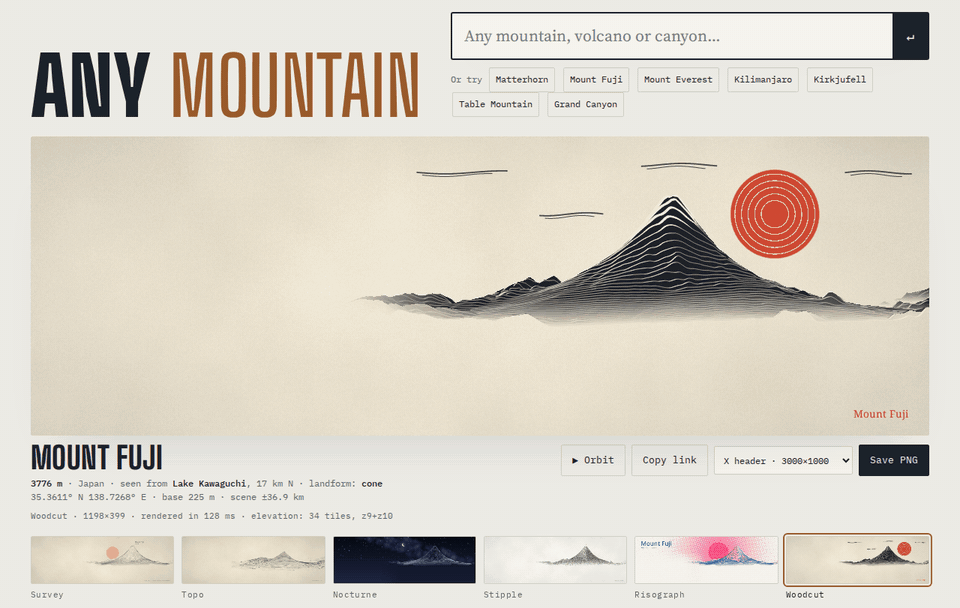Click the mountain search input field
This screenshot has height=608, width=960.
672,36
